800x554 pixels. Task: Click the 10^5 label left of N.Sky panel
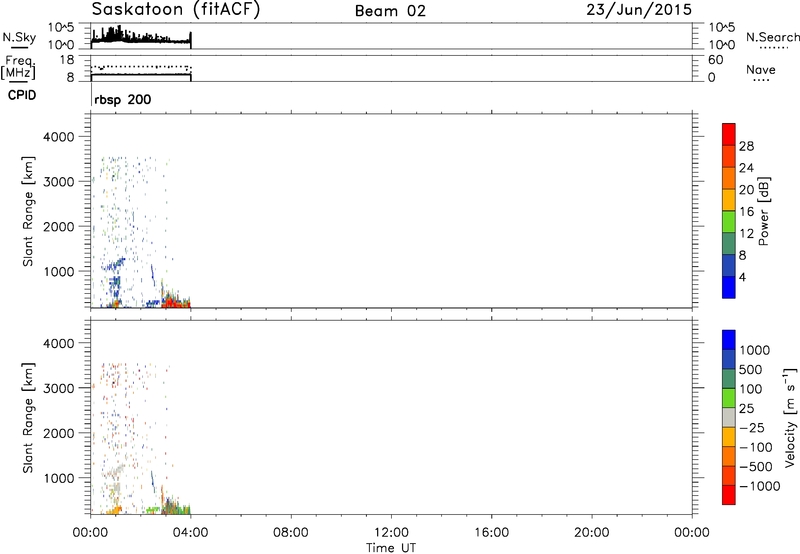61,28
